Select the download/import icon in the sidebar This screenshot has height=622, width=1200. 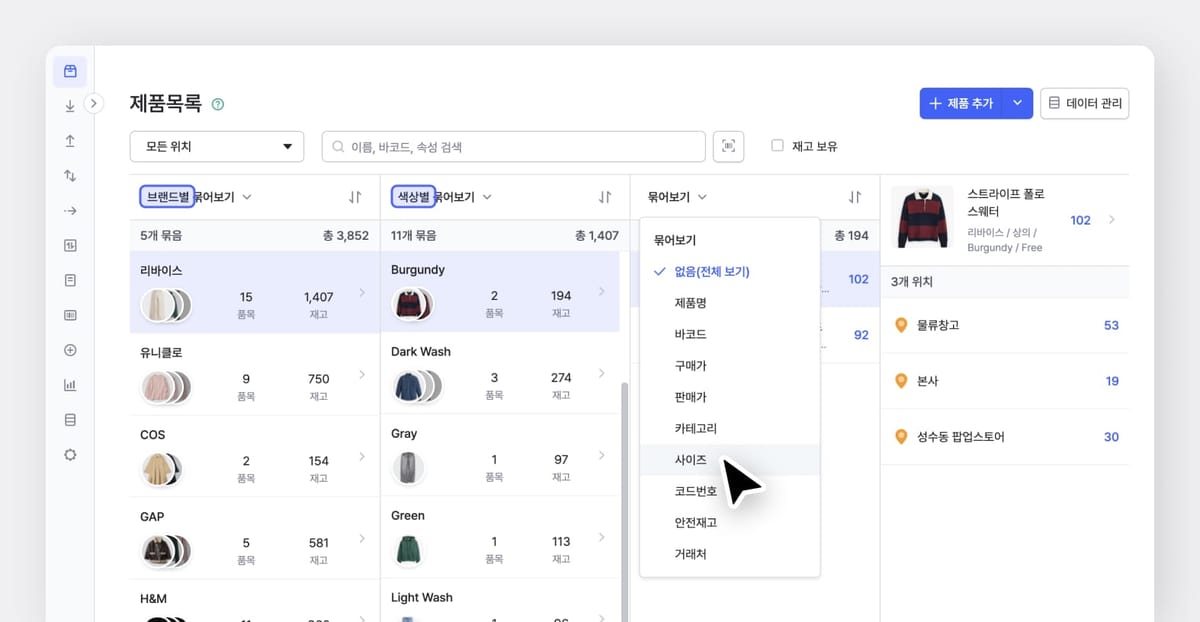pyautogui.click(x=70, y=105)
